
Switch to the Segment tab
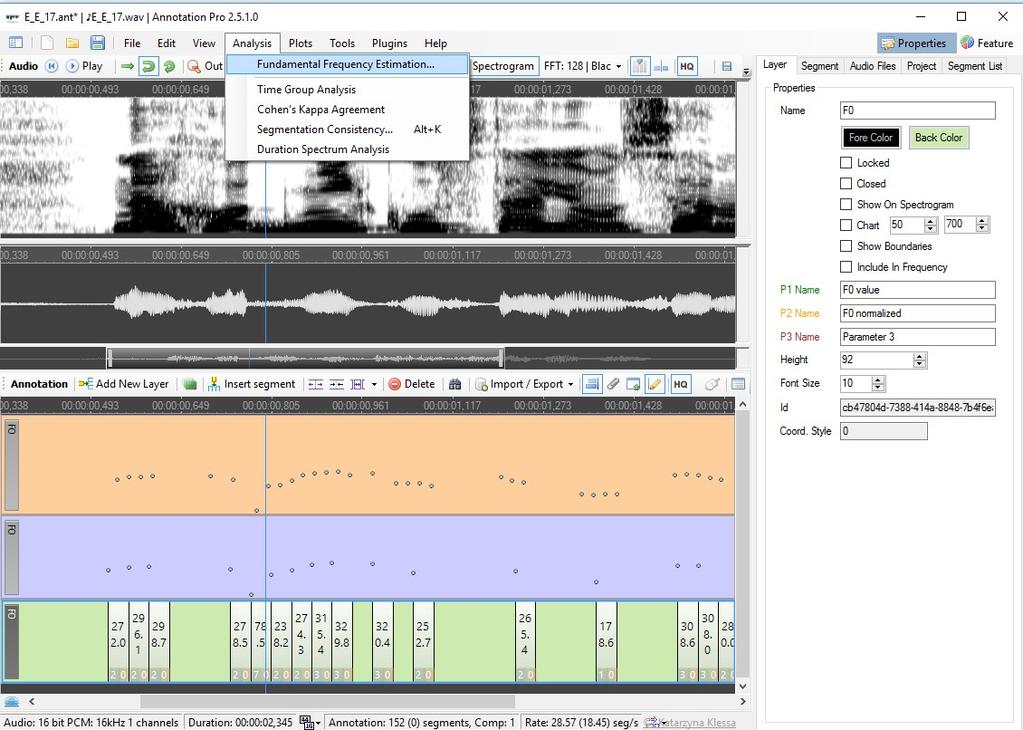(819, 66)
